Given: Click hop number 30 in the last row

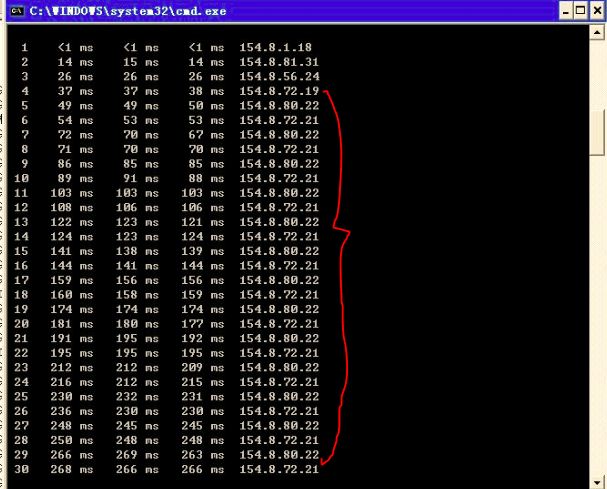Looking at the screenshot, I should point(24,469).
